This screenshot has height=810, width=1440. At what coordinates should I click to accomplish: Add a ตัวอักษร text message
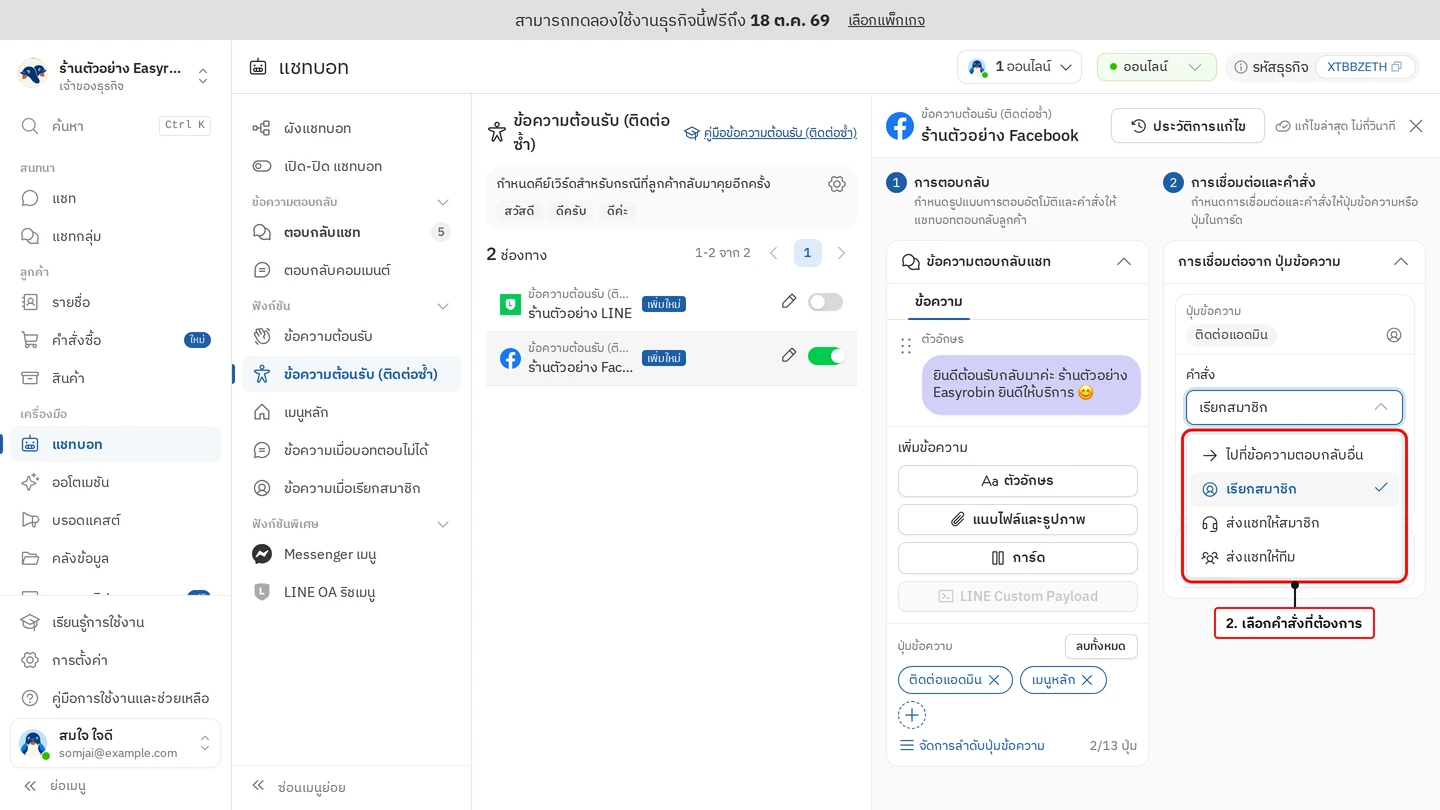(1017, 481)
